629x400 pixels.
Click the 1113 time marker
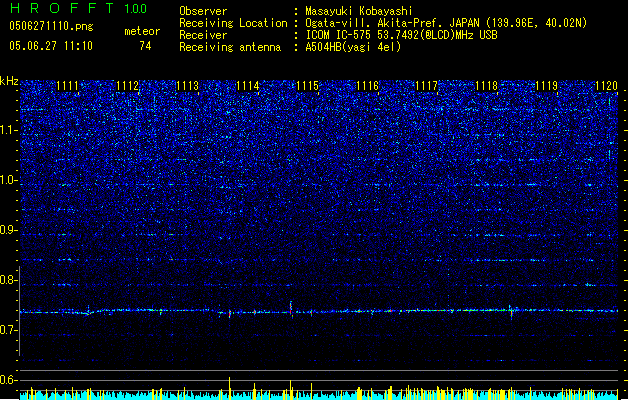pyautogui.click(x=187, y=86)
